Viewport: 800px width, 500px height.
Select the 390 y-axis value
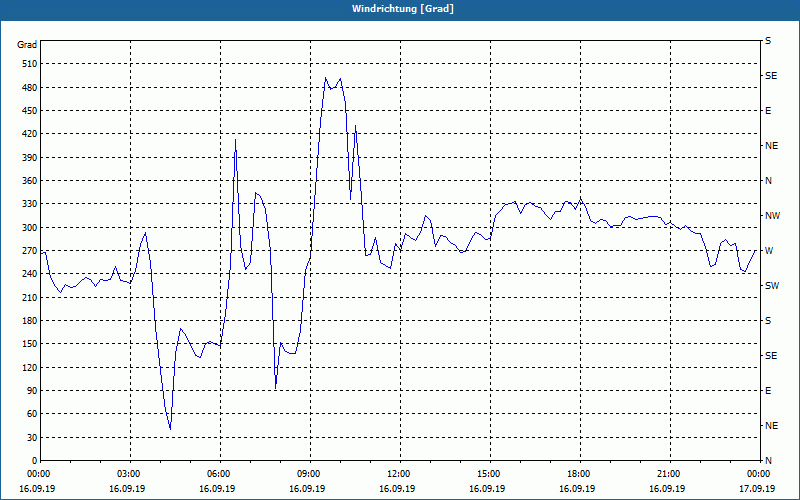29,158
